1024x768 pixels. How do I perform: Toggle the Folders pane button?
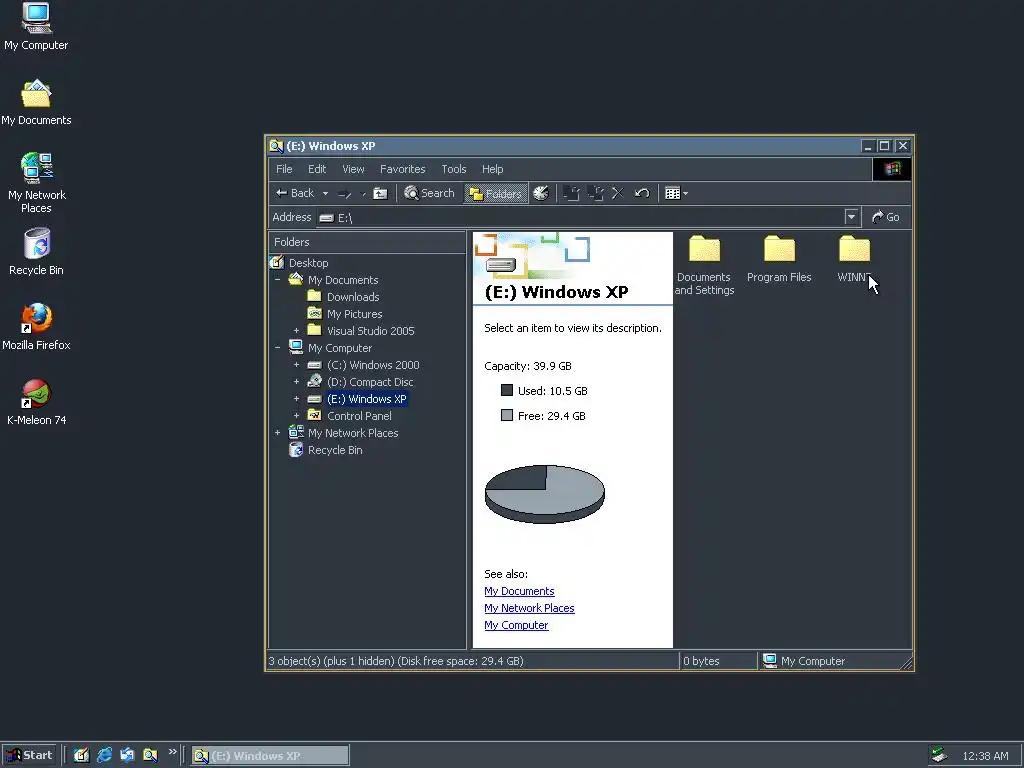pos(496,193)
